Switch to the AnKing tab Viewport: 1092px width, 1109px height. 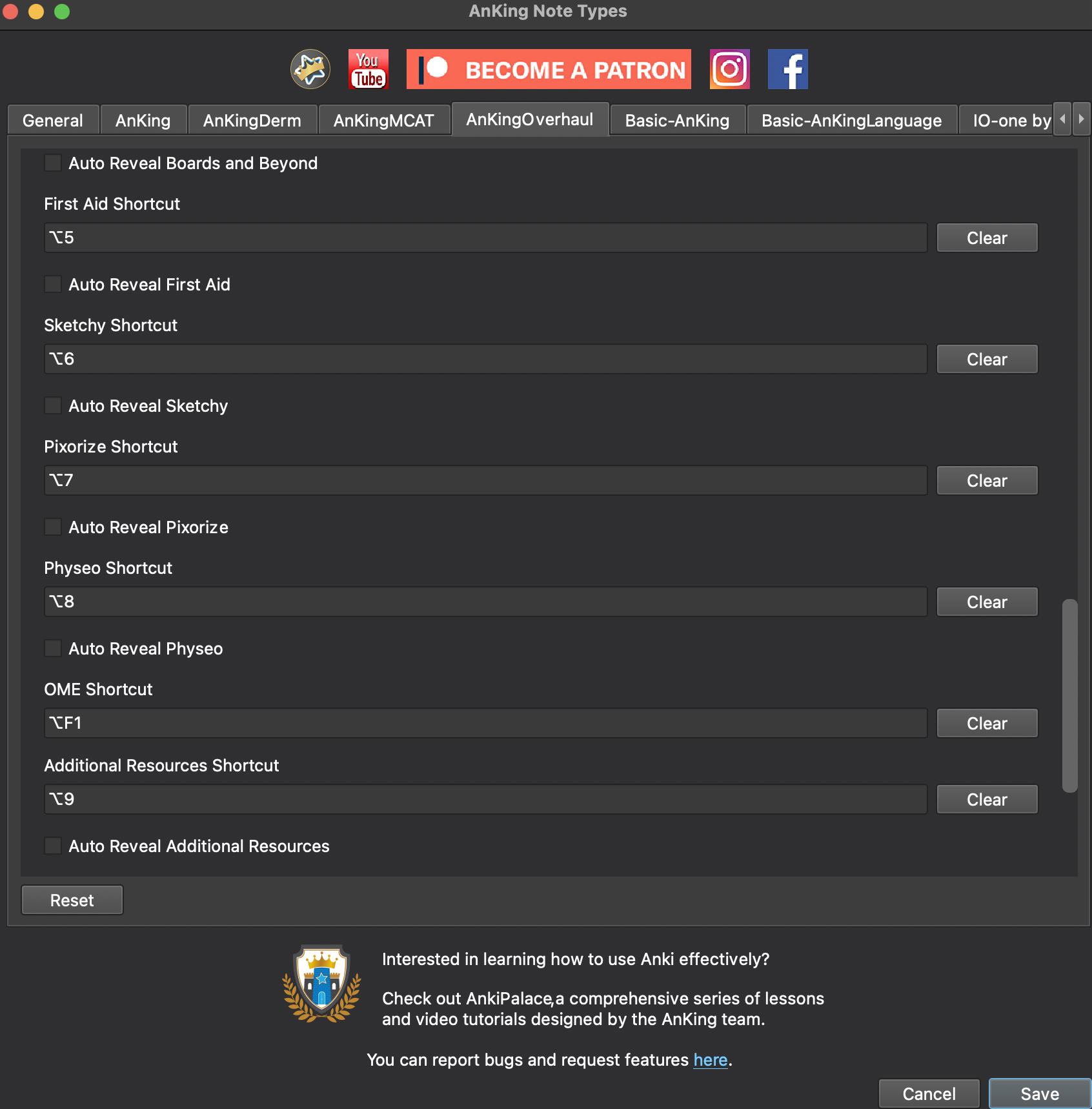click(x=143, y=120)
